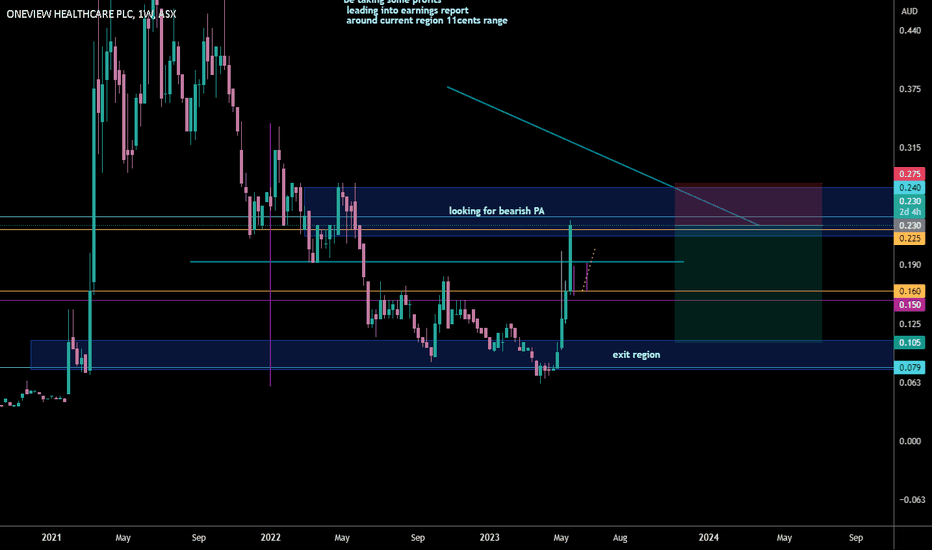932x550 pixels.
Task: Select the magenta 0.150 price label
Action: coord(909,304)
